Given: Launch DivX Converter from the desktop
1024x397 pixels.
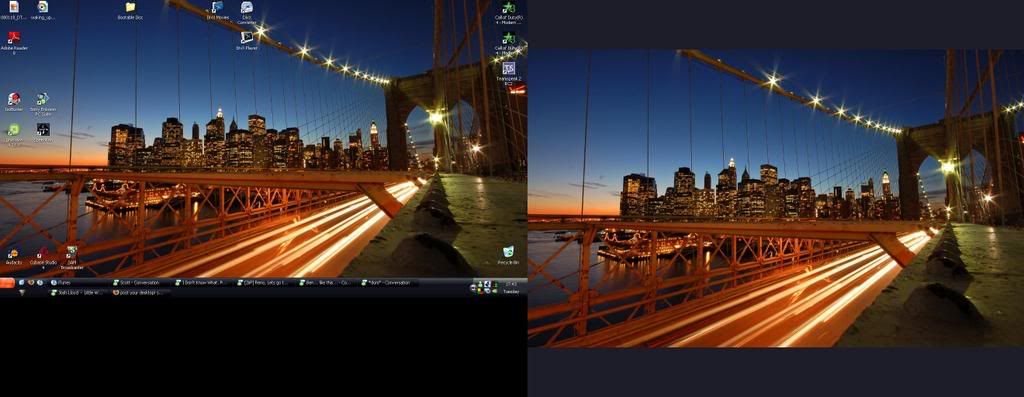Looking at the screenshot, I should pyautogui.click(x=247, y=12).
